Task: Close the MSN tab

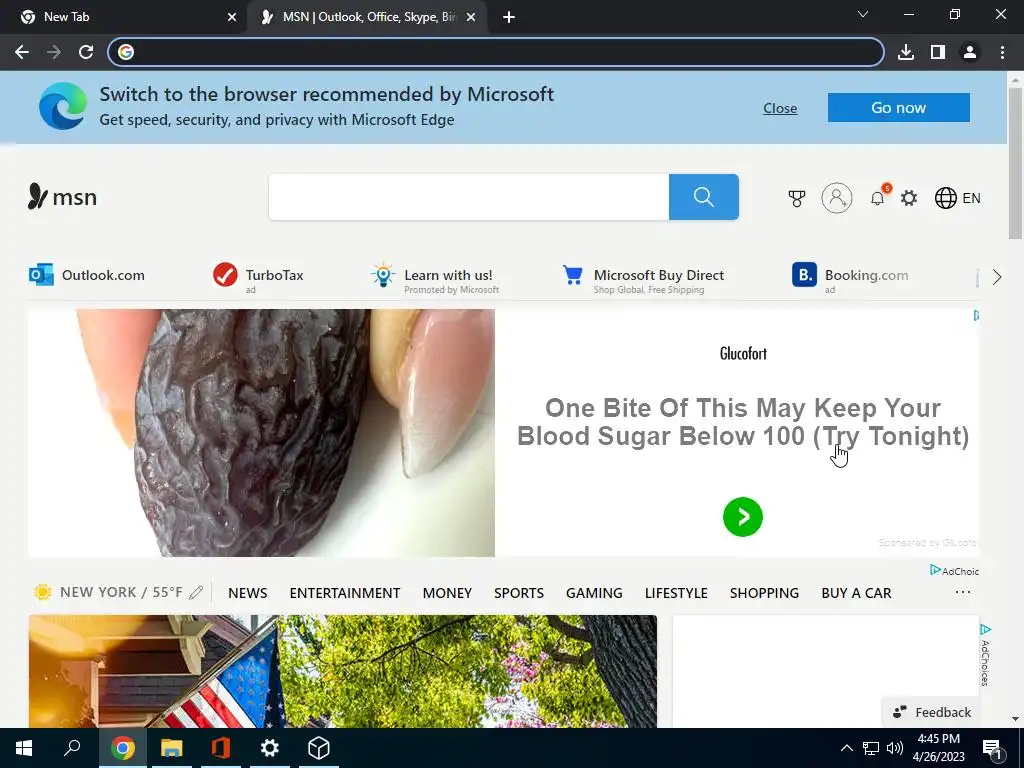Action: pos(471,18)
